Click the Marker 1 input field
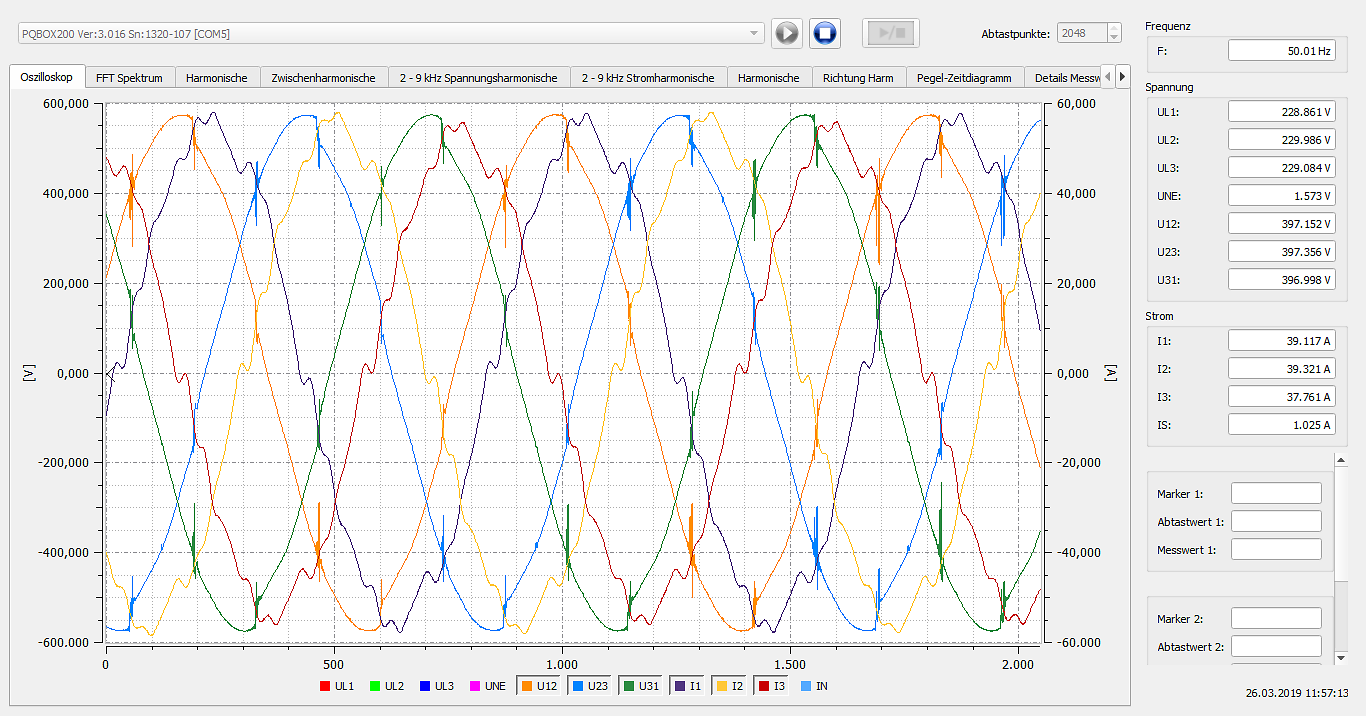Screen dimensions: 1366x716 (x=1276, y=492)
